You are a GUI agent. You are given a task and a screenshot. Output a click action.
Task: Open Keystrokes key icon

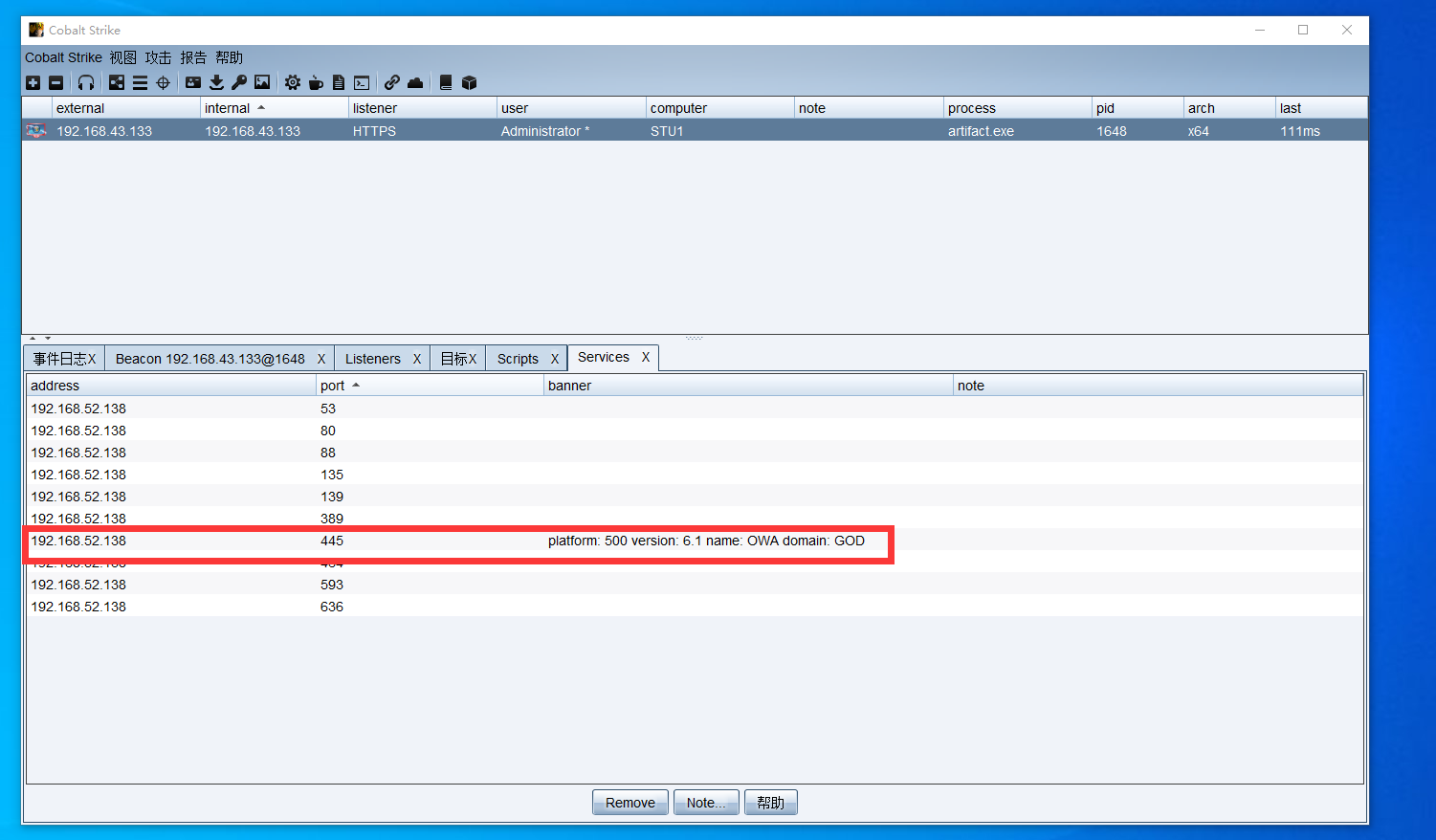pos(239,82)
